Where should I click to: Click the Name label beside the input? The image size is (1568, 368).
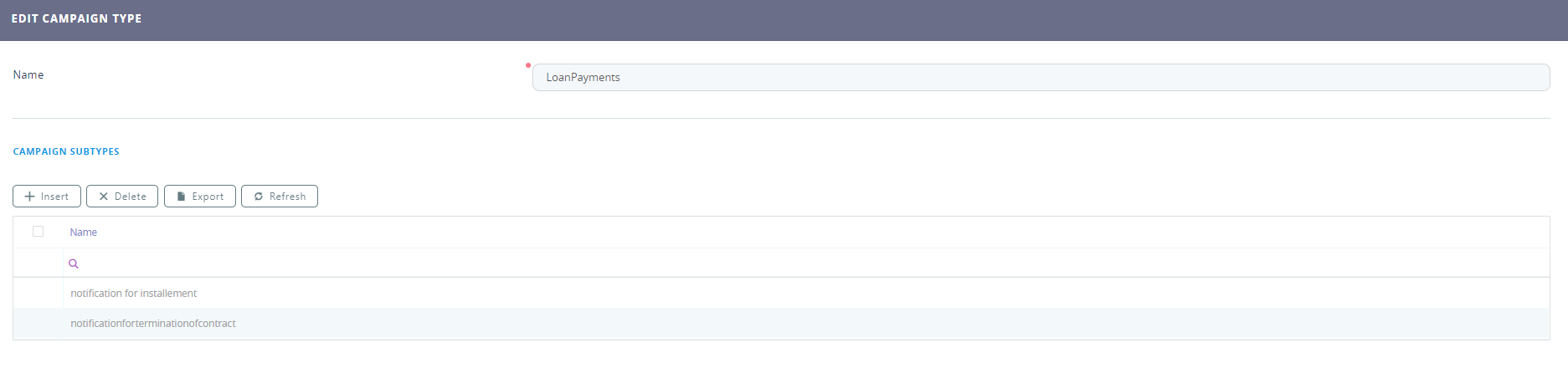28,75
